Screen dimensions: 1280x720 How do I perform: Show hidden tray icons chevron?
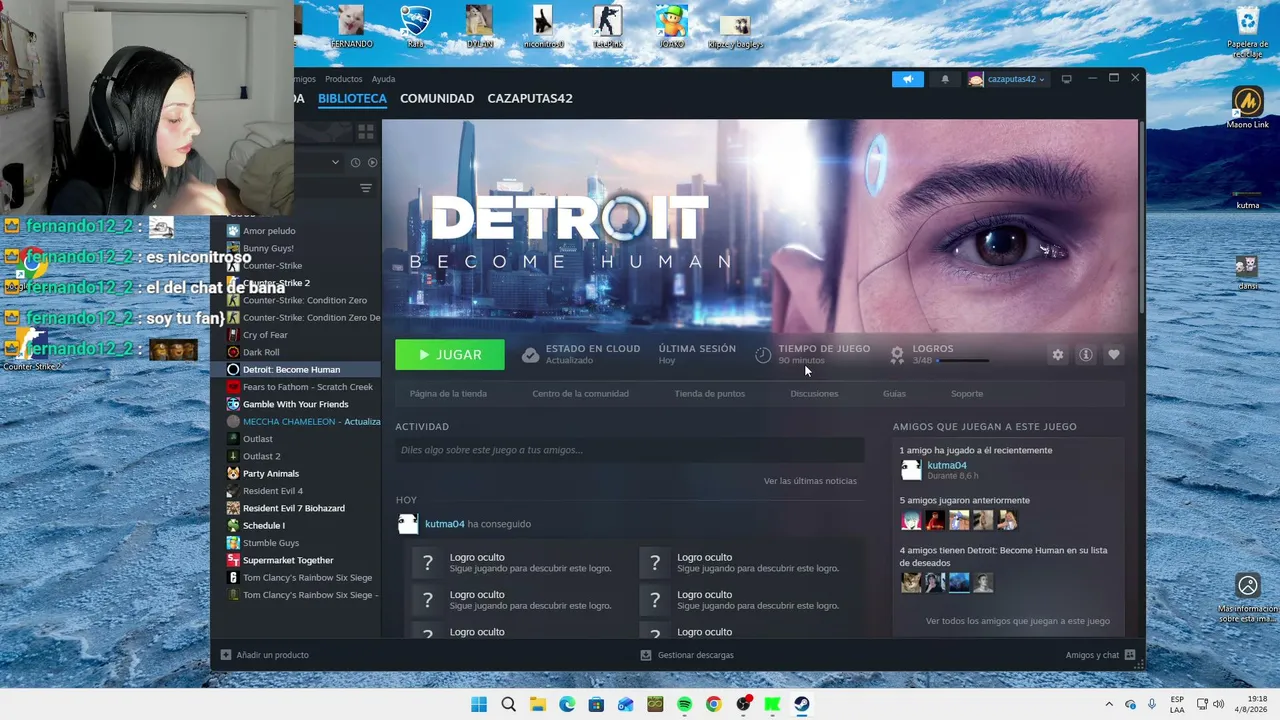[1108, 704]
